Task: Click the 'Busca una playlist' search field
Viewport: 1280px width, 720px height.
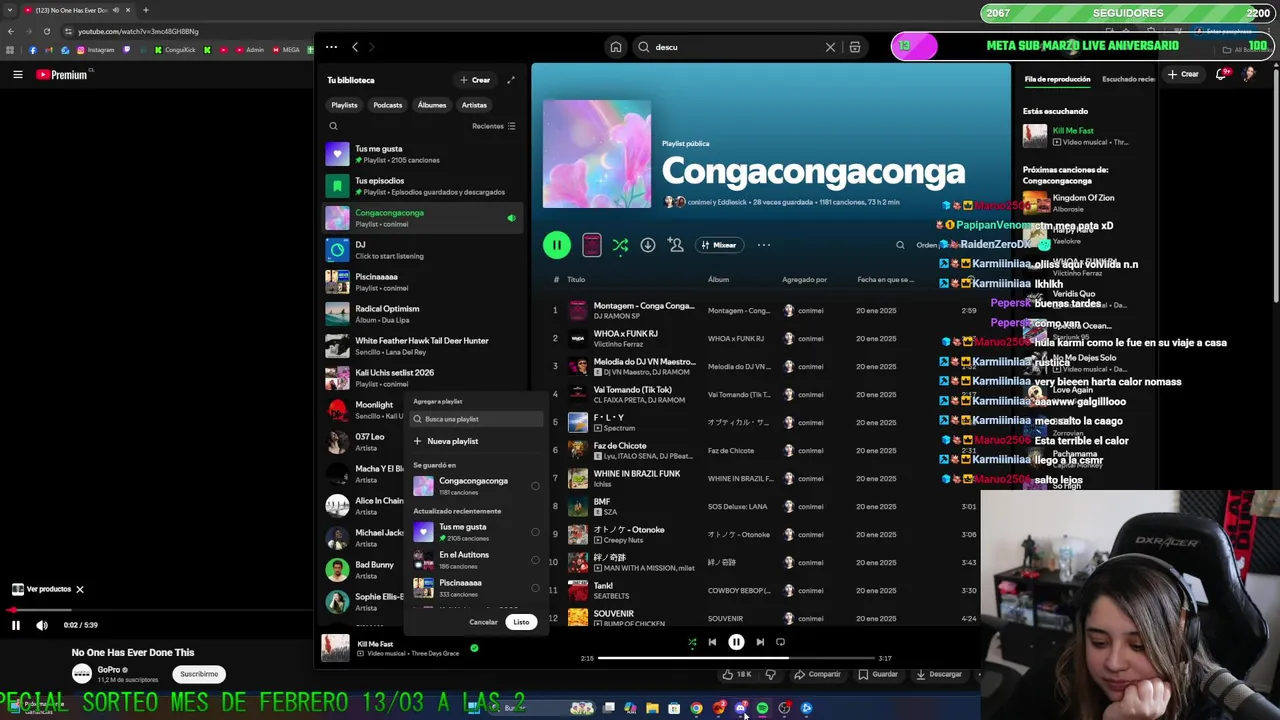Action: pyautogui.click(x=476, y=419)
